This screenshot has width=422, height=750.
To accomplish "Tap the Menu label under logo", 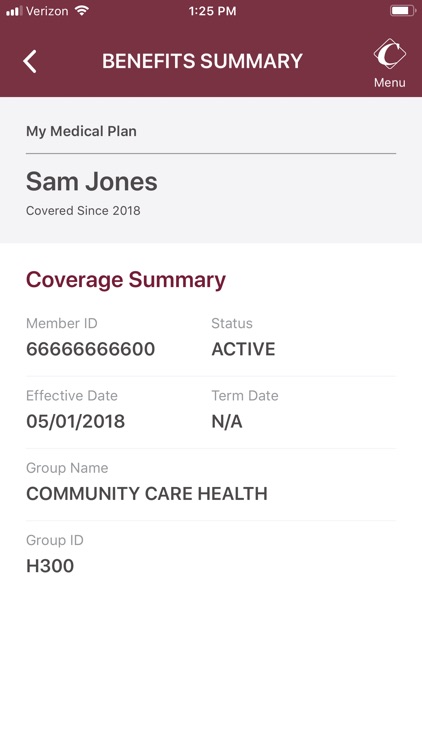I will [389, 83].
